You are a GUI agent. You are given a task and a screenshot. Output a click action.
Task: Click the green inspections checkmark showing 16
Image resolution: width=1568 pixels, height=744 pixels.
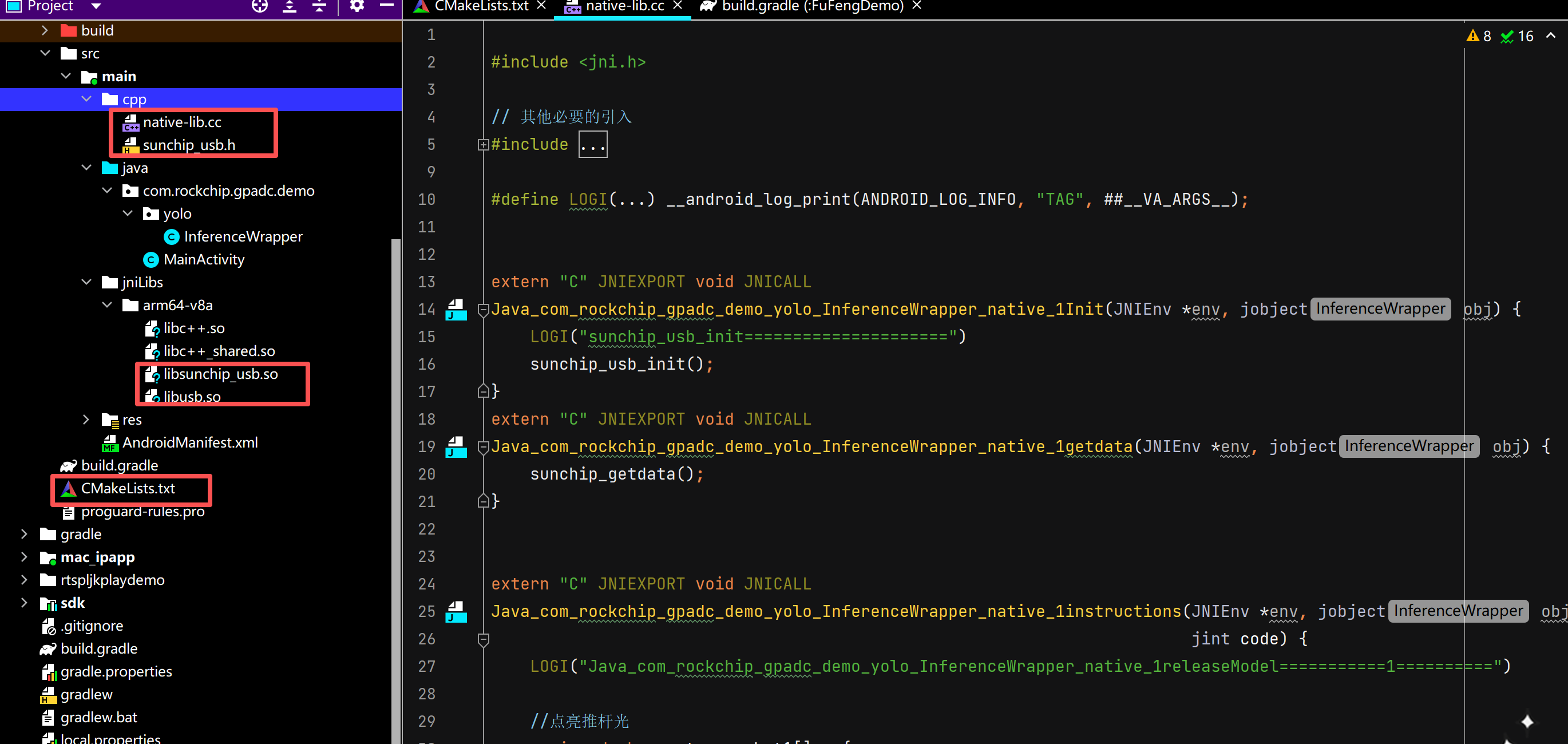[x=1516, y=35]
